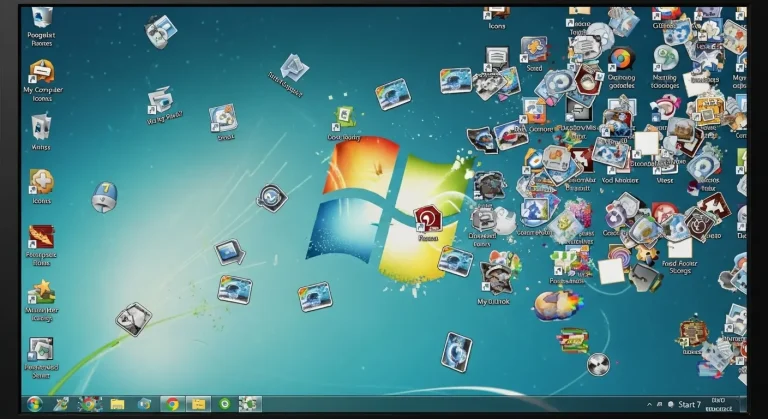Show hidden tray icons with up arrow
Image resolution: width=768 pixels, height=419 pixels.
click(649, 404)
